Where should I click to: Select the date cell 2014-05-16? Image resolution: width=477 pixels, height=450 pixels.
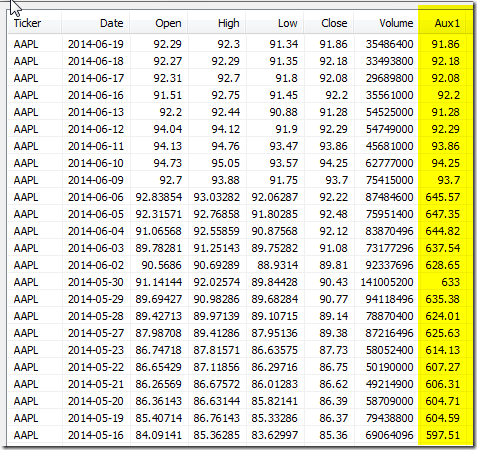[x=96, y=435]
